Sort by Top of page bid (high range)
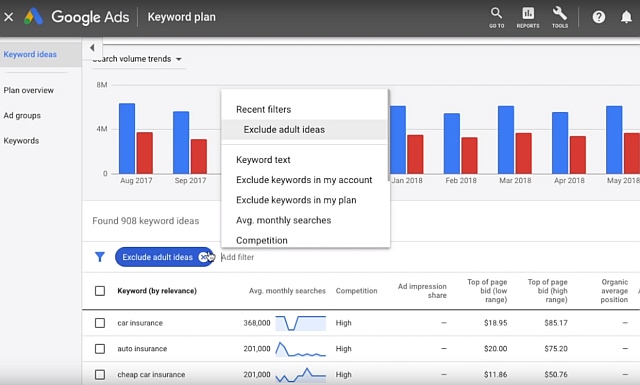 (x=547, y=291)
